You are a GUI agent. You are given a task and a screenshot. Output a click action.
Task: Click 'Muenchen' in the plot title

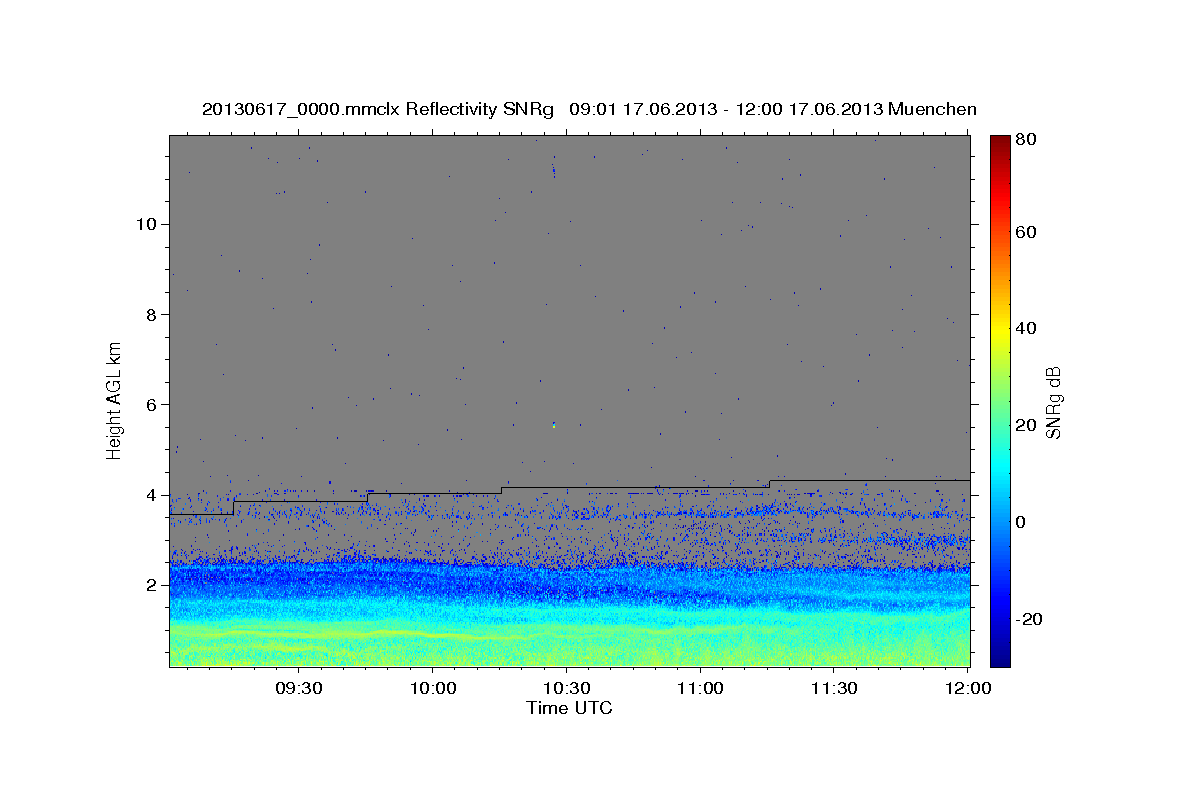pyautogui.click(x=932, y=109)
